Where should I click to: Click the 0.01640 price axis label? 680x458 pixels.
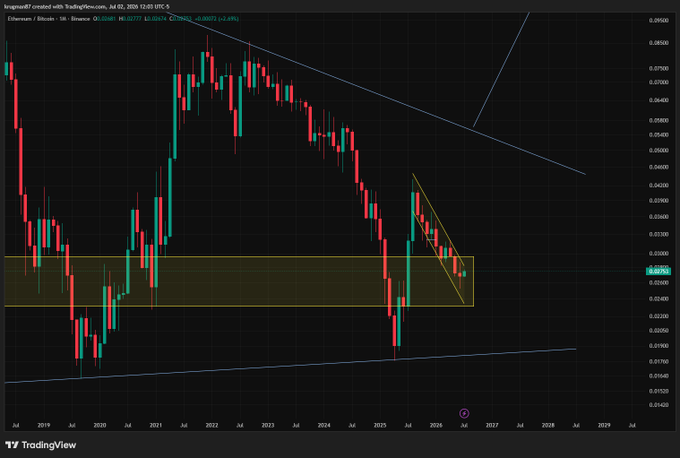(x=658, y=376)
